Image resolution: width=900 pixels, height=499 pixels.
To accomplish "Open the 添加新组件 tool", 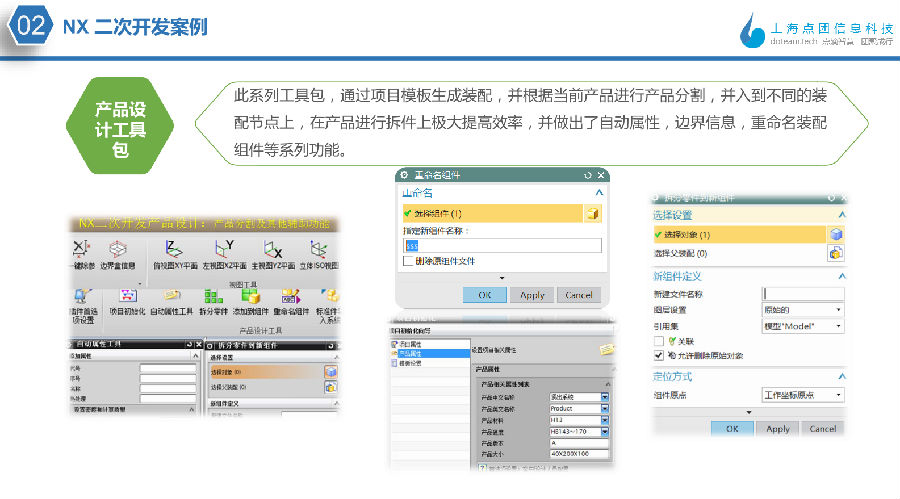I will [x=251, y=297].
